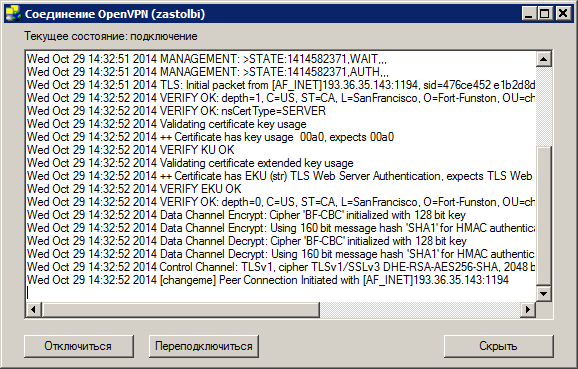The height and width of the screenshot is (369, 578).
Task: Click the 'TLS: Initial packet from' log line
Action: pyautogui.click(x=281, y=85)
